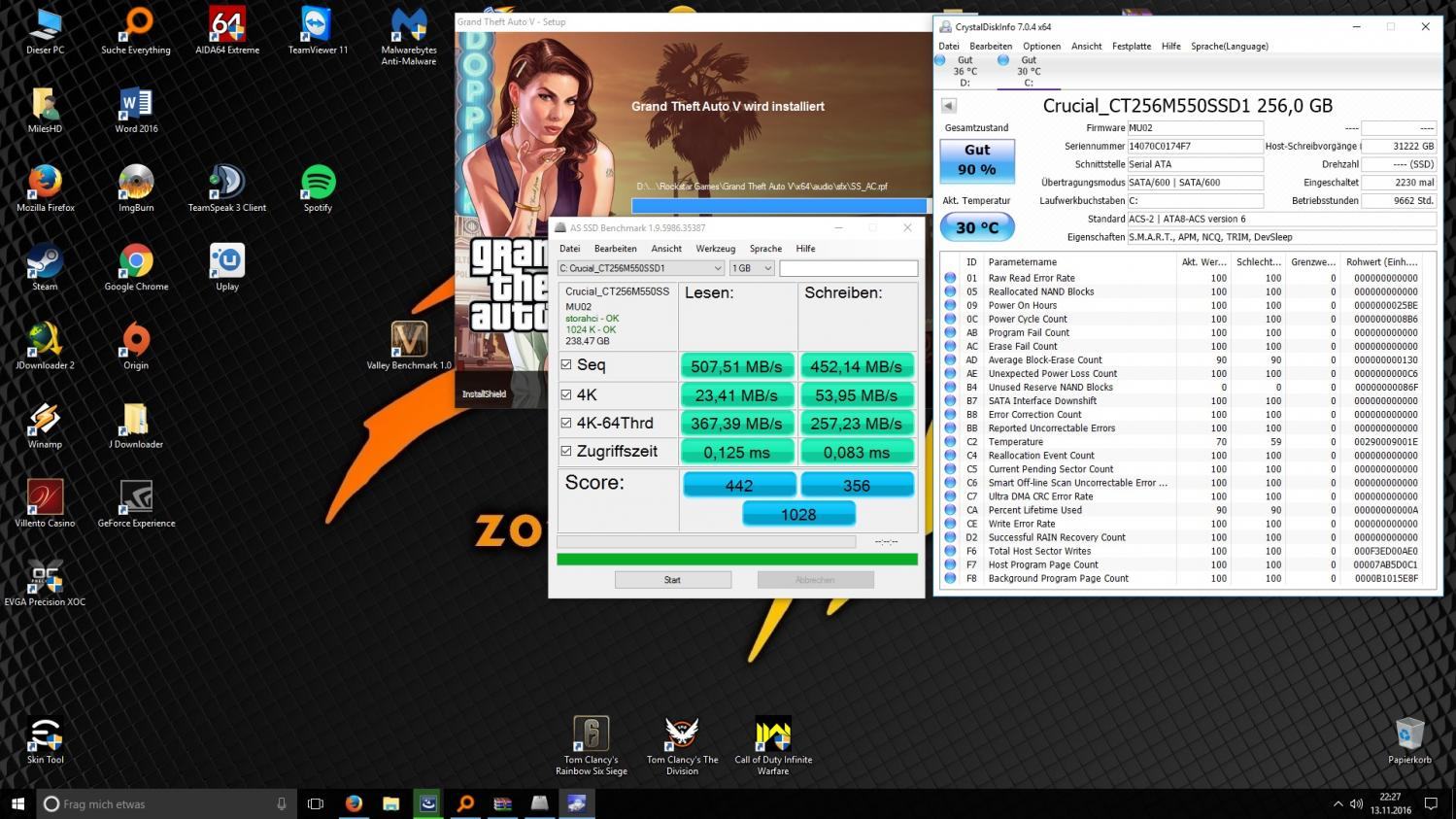
Task: Click the Temperature row in SMART list
Action: click(x=1185, y=442)
